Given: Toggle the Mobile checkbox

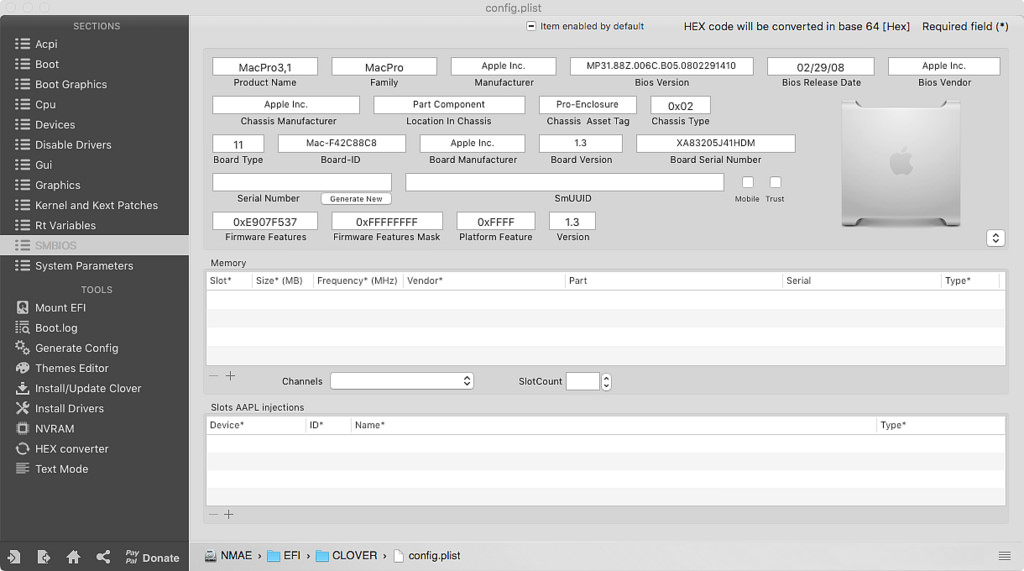Looking at the screenshot, I should tap(748, 182).
